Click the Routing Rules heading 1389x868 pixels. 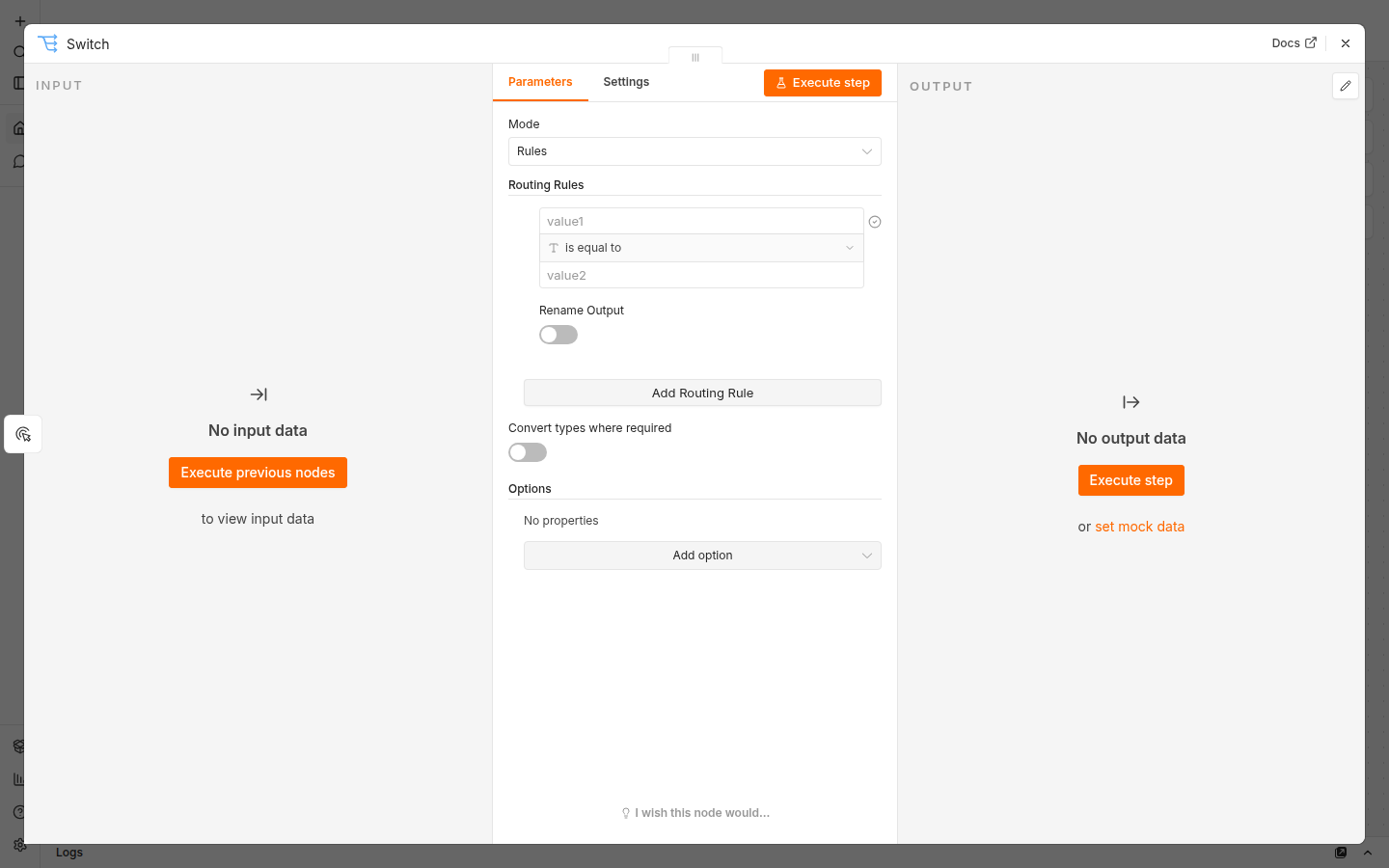tap(546, 185)
